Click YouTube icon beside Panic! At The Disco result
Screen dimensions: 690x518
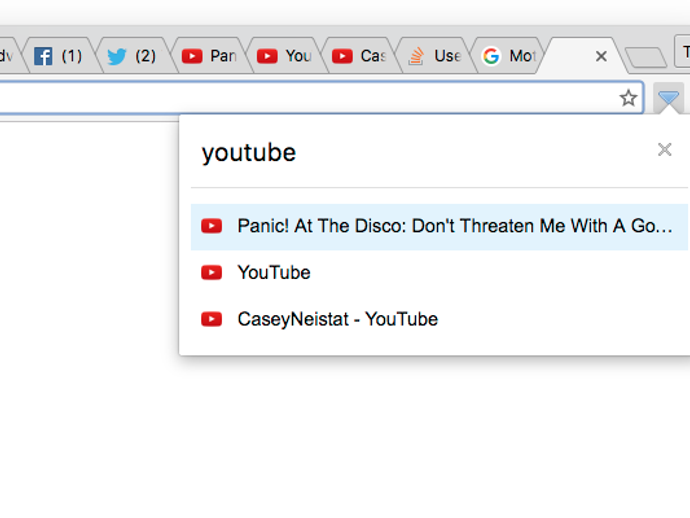212,226
